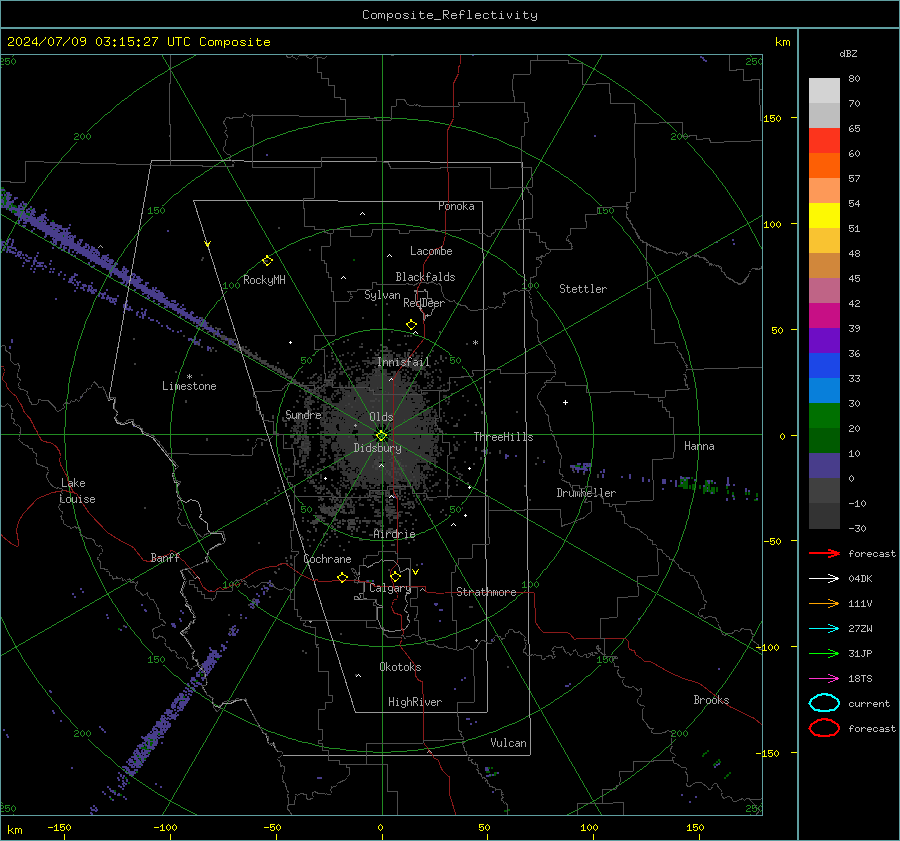
Task: Select the bright green 20–30 dBZ swatch
Action: pos(824,416)
